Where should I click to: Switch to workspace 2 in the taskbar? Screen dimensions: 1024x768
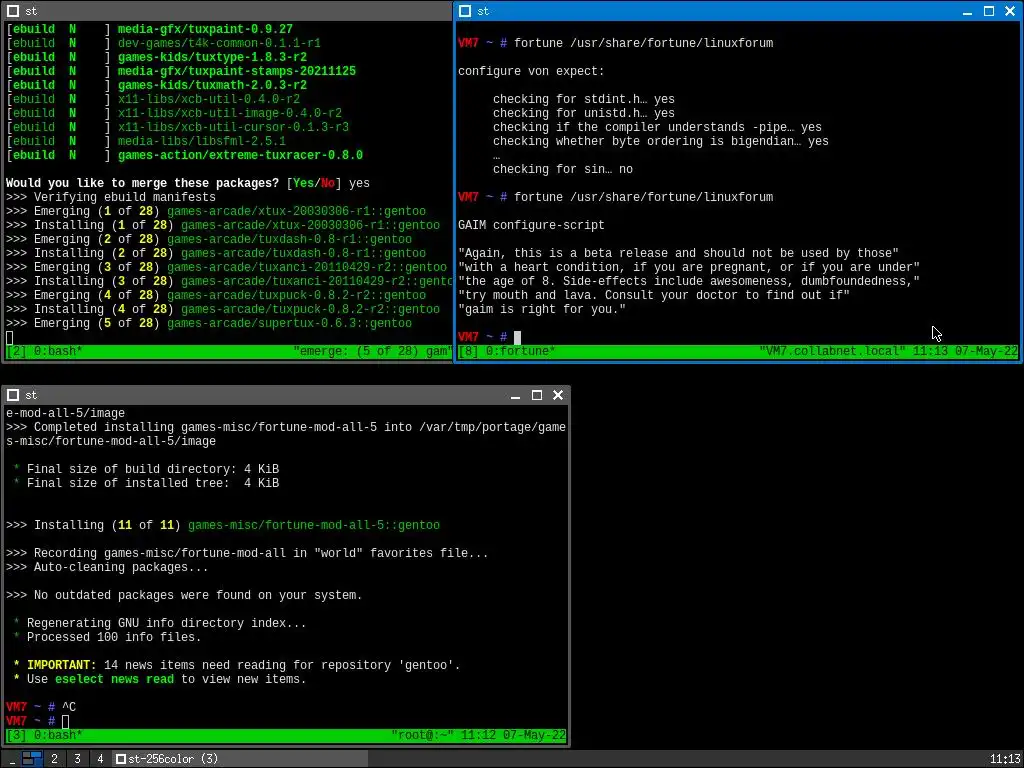[54, 759]
